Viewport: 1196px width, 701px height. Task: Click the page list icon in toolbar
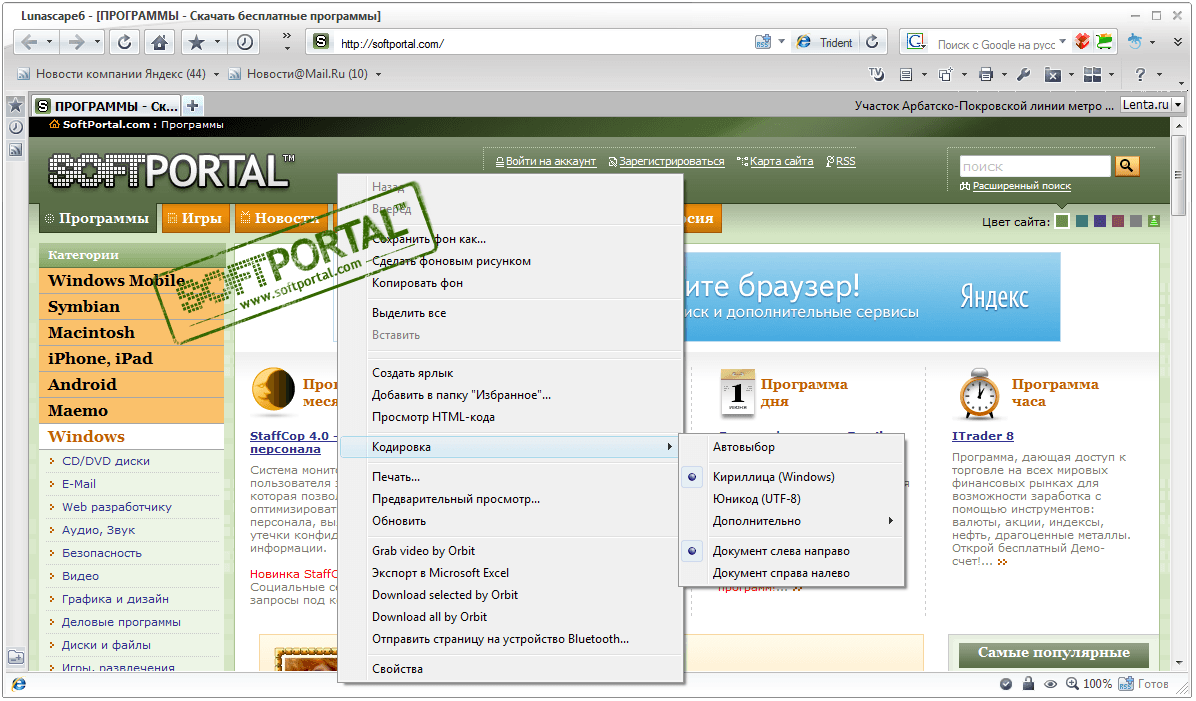(905, 74)
